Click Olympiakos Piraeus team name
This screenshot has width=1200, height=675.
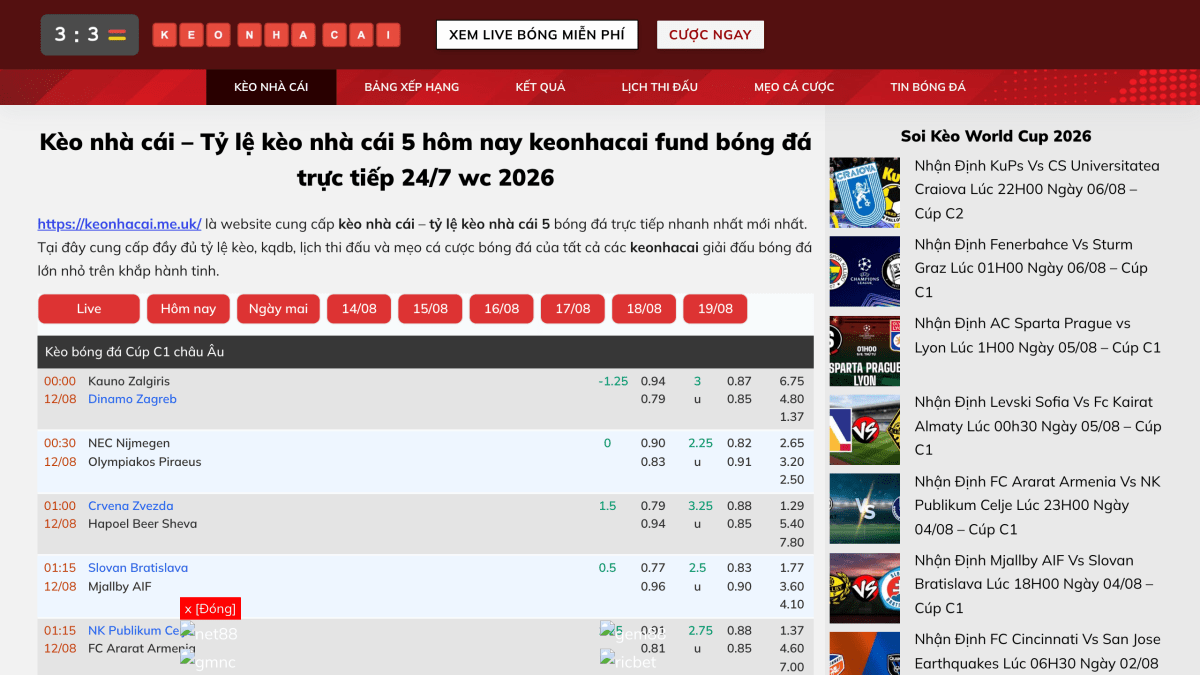coord(145,462)
